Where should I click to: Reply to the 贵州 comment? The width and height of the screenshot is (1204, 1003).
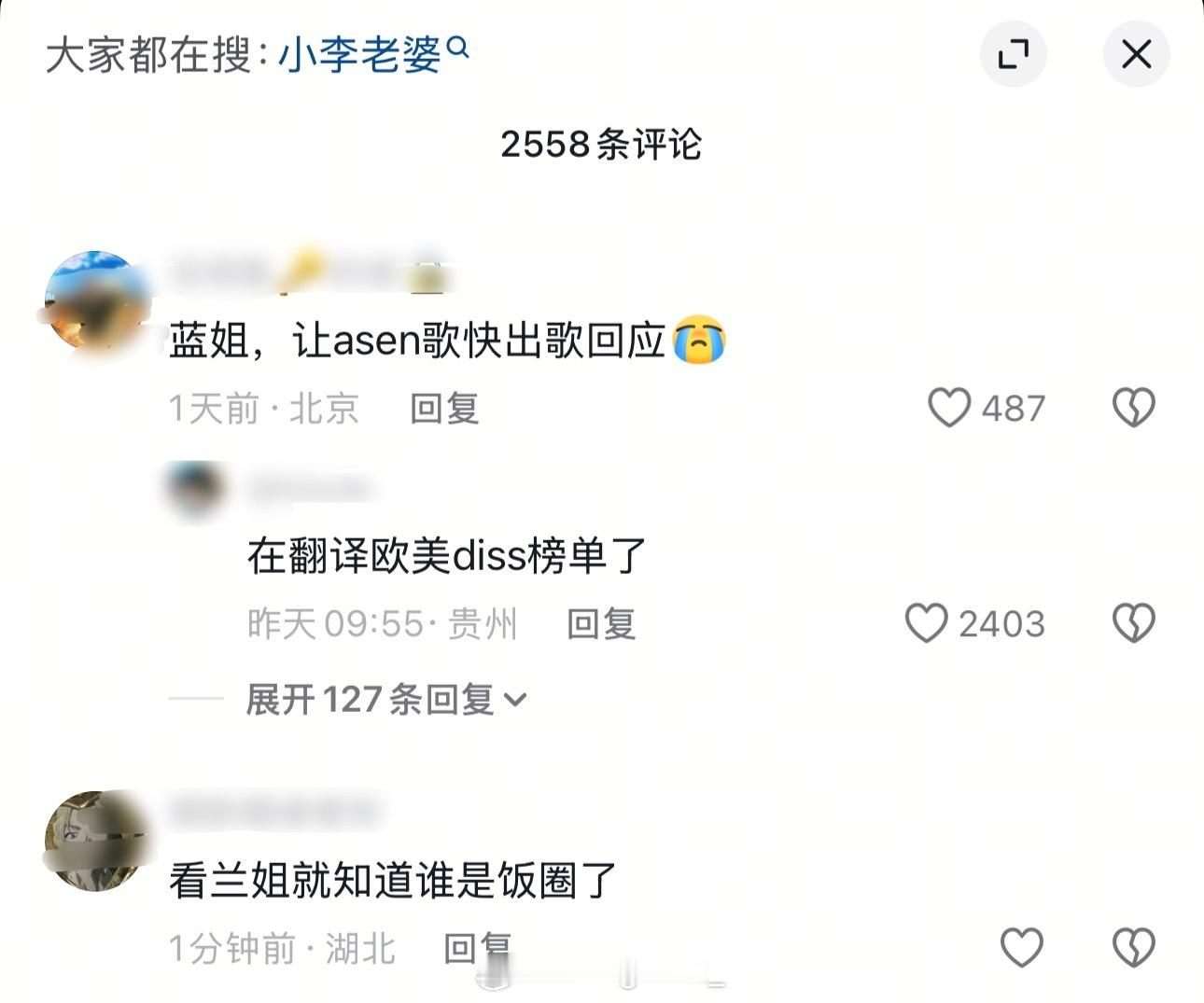[x=601, y=624]
